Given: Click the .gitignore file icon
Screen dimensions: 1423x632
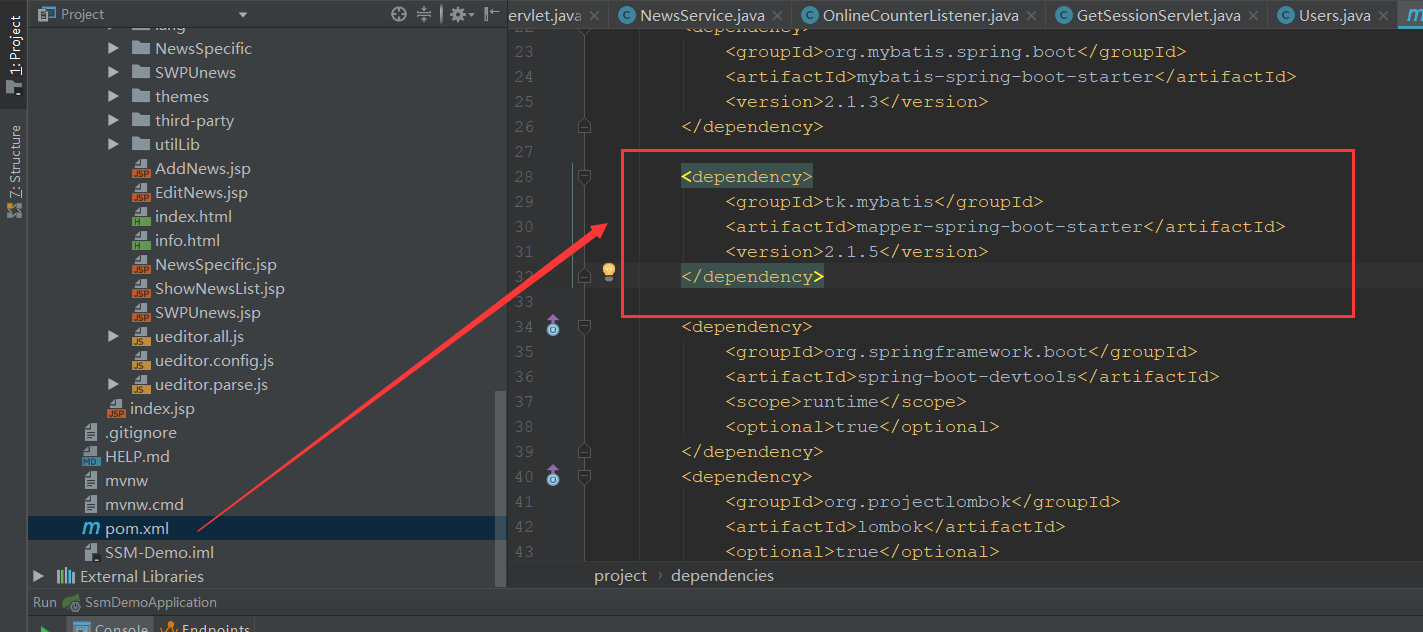Looking at the screenshot, I should coord(91,433).
